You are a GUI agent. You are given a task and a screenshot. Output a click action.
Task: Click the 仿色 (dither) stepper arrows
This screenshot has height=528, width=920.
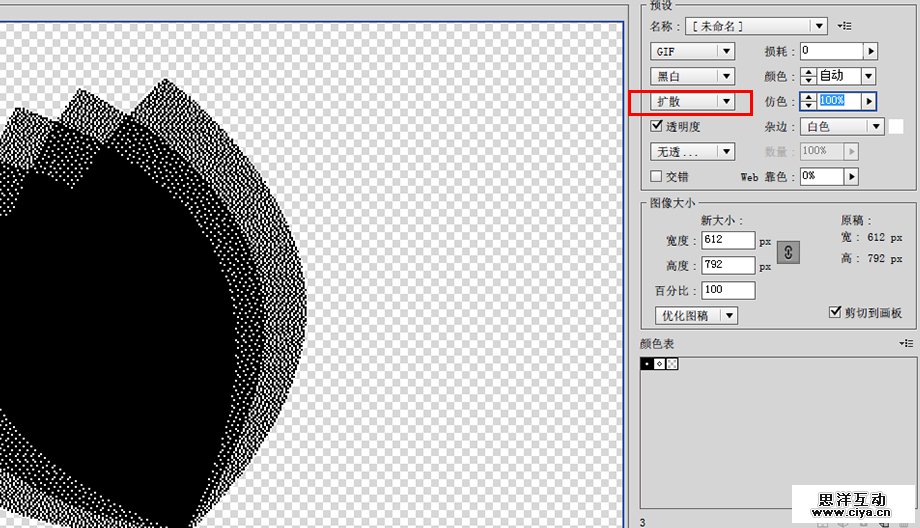[x=807, y=101]
